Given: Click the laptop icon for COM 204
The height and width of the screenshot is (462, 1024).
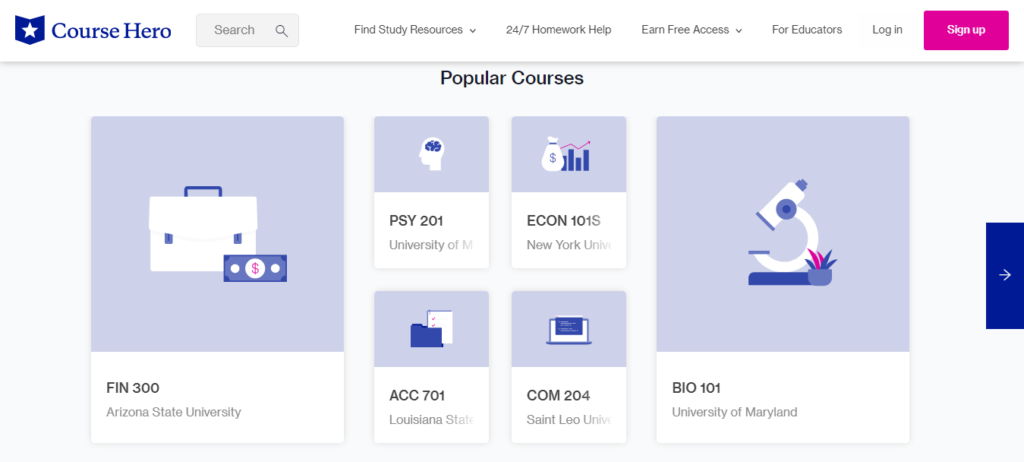Looking at the screenshot, I should pyautogui.click(x=568, y=330).
